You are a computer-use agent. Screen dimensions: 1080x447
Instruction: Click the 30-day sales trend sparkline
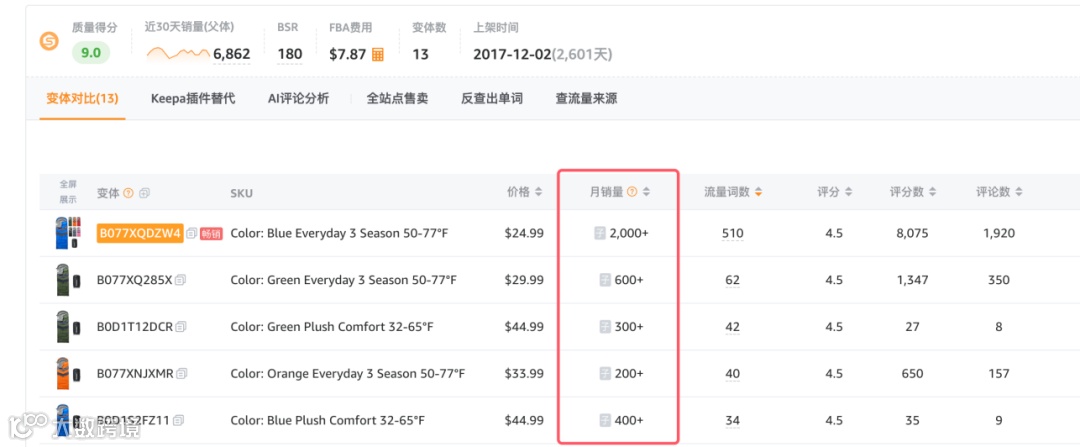pyautogui.click(x=178, y=53)
